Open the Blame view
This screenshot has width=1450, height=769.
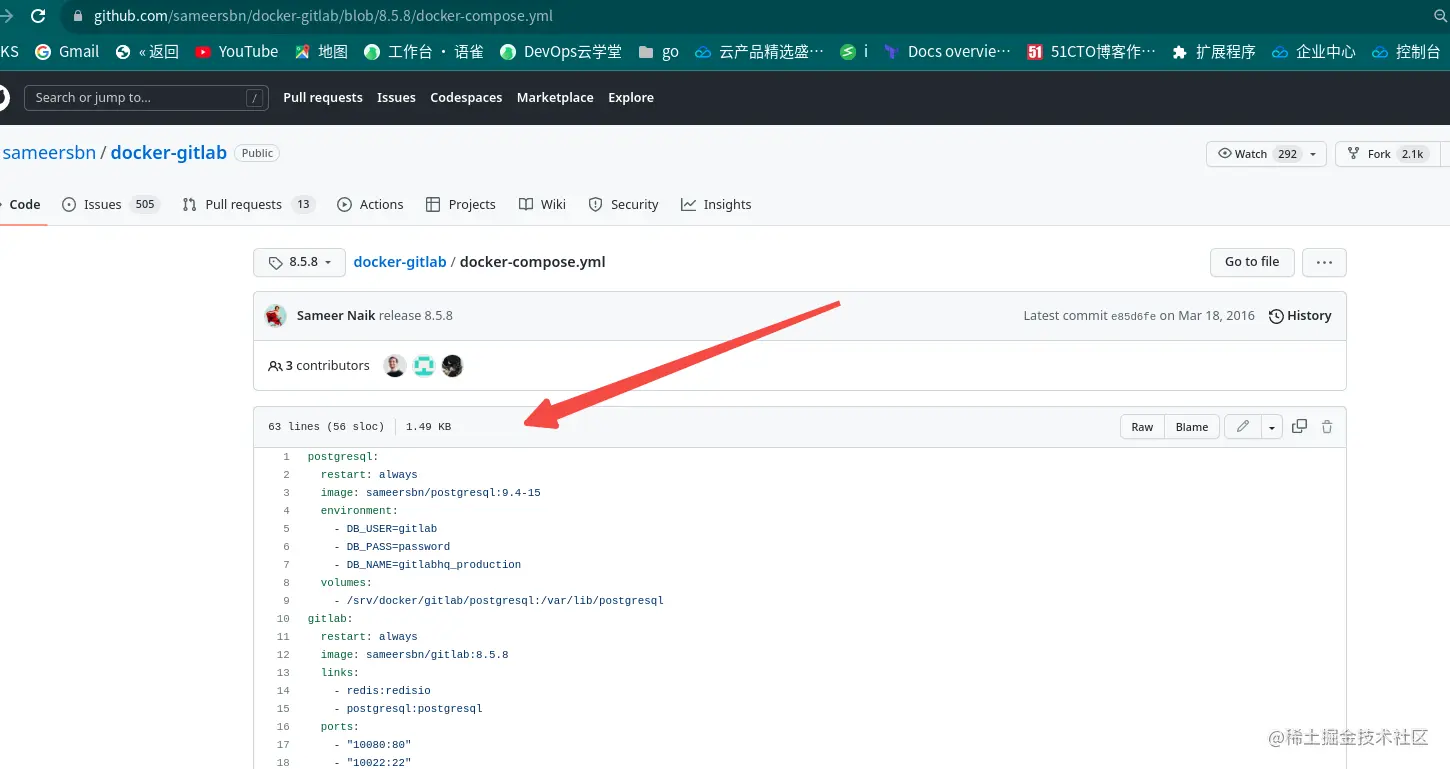point(1192,427)
